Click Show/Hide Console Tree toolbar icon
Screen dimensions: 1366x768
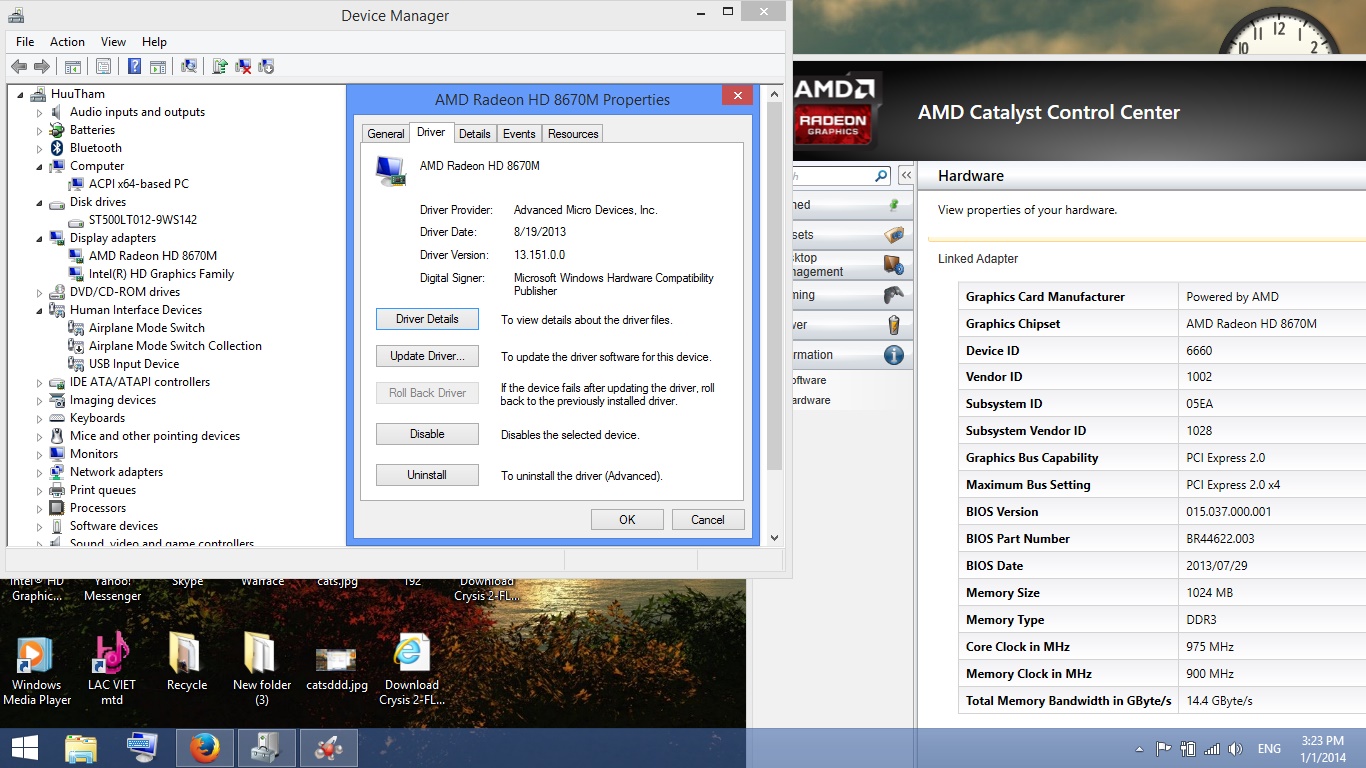[x=72, y=66]
